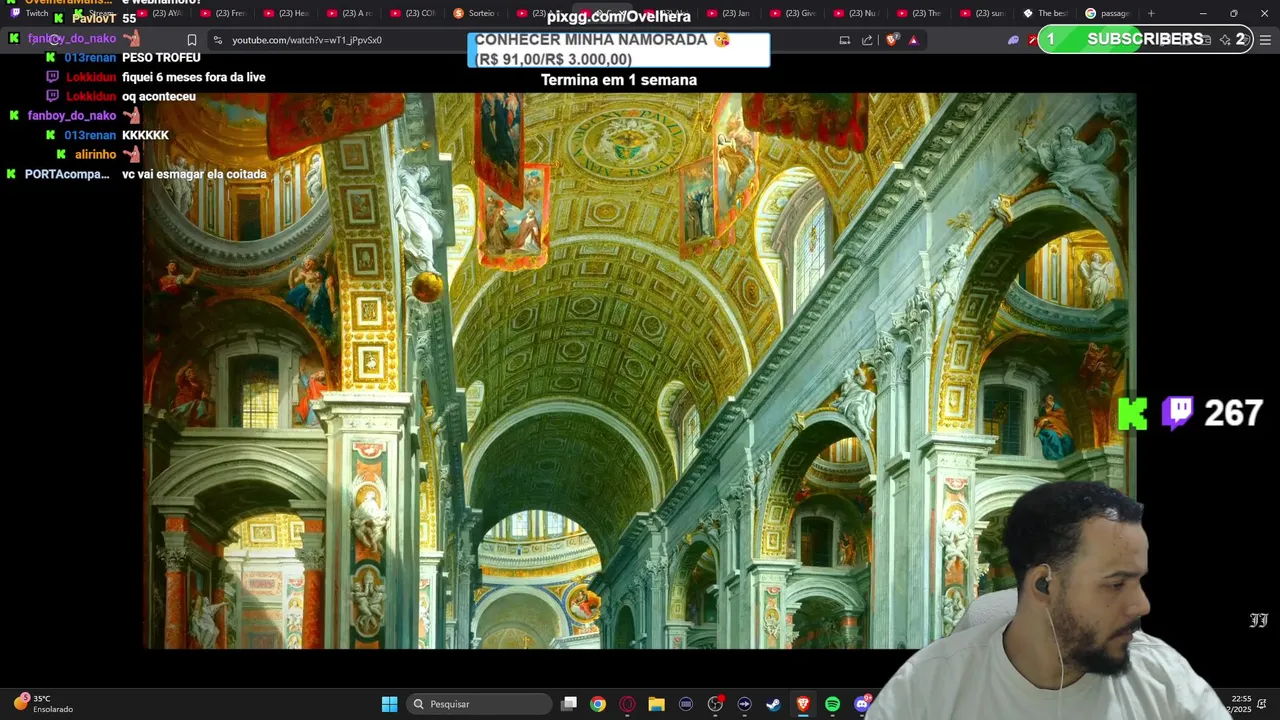Open Discord from the taskbar
Image resolution: width=1280 pixels, height=720 pixels.
coord(861,704)
